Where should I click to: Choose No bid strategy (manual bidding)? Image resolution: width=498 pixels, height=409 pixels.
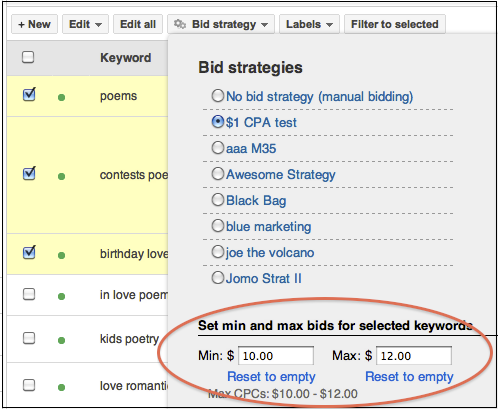[218, 96]
